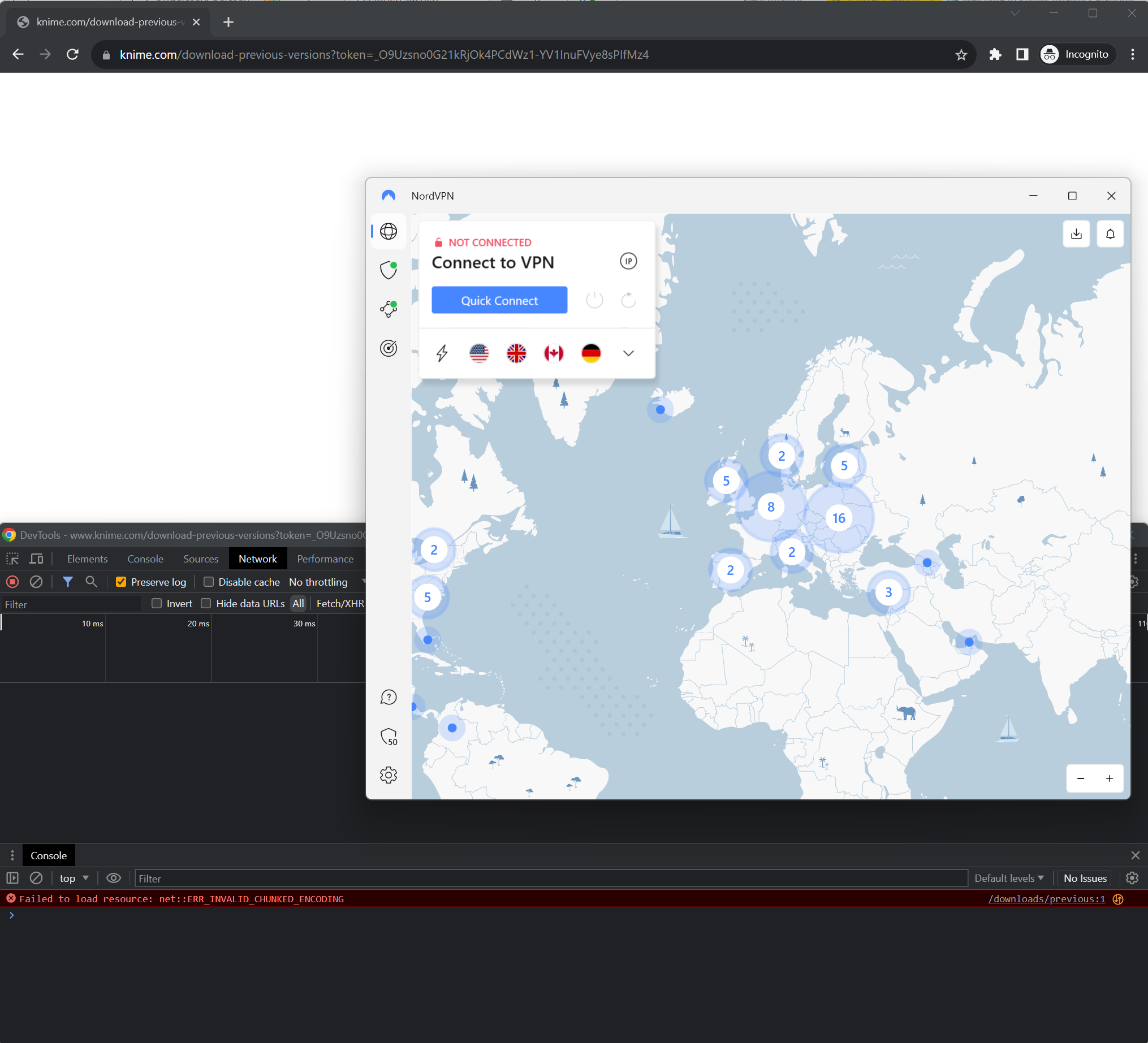Switch to DevTools Elements tab
The width and height of the screenshot is (1148, 1043).
pos(87,559)
